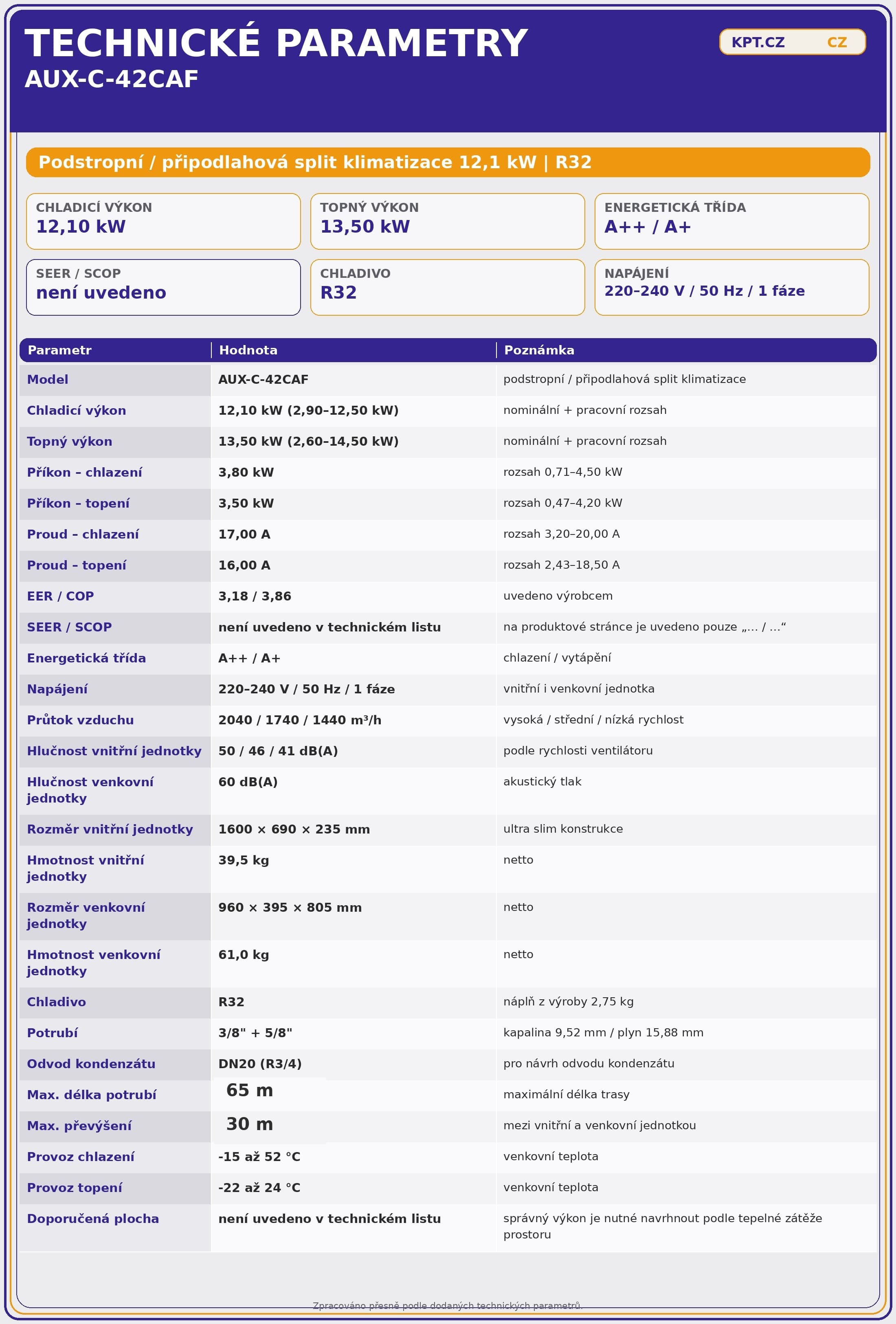This screenshot has height=1324, width=896.
Task: Select the Chladicí výkon summary card
Action: pos(163,221)
